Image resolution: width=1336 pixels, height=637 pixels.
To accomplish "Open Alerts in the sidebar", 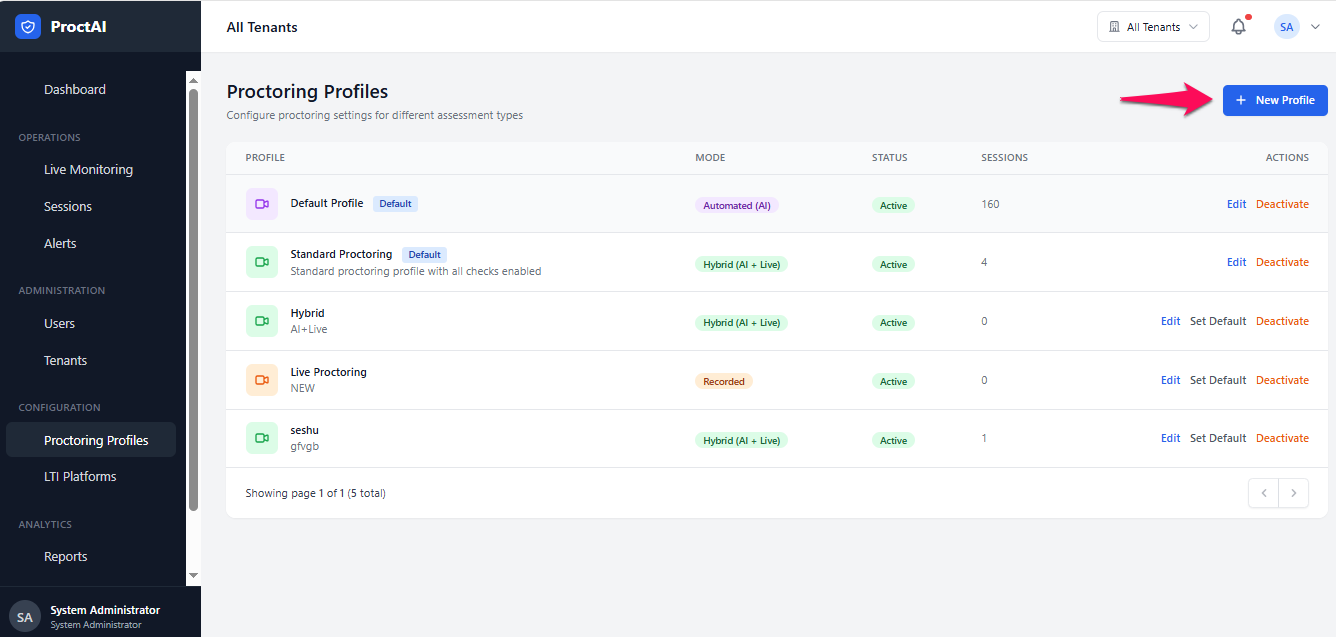I will point(60,243).
